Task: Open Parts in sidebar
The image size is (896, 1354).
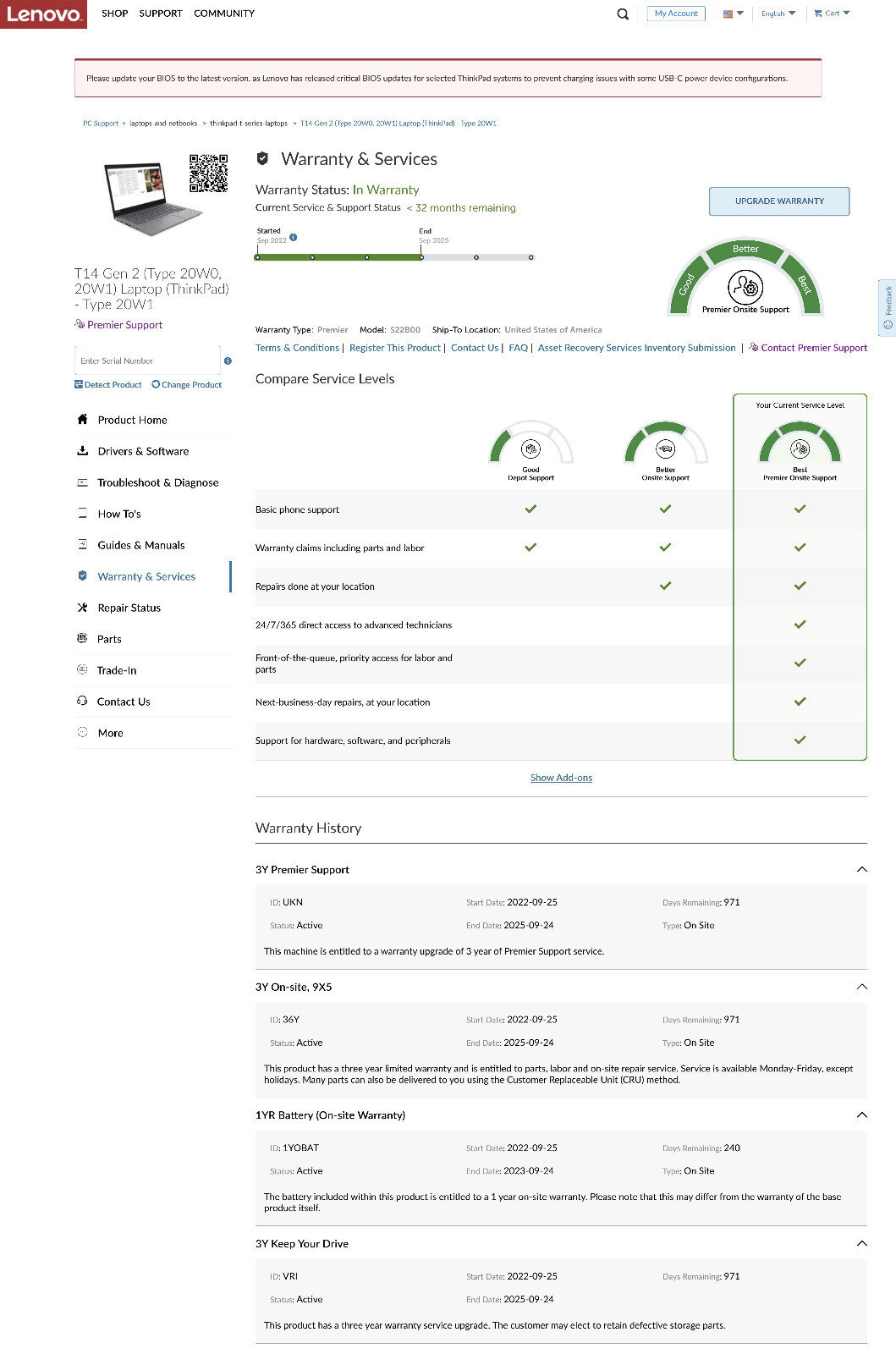Action: pos(109,639)
